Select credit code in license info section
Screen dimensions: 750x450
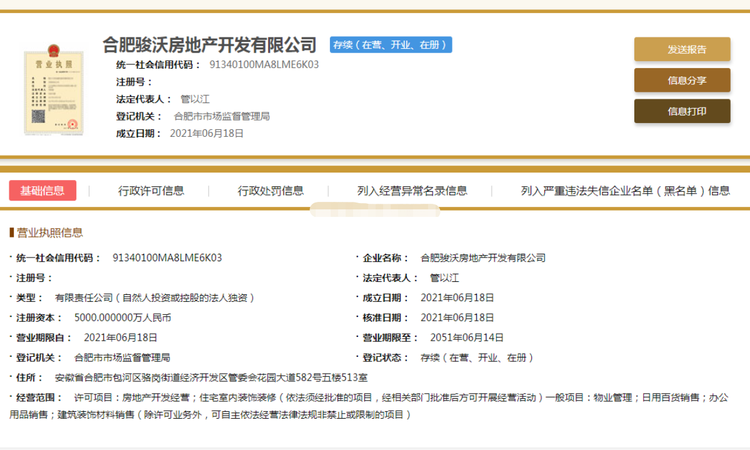[167, 258]
